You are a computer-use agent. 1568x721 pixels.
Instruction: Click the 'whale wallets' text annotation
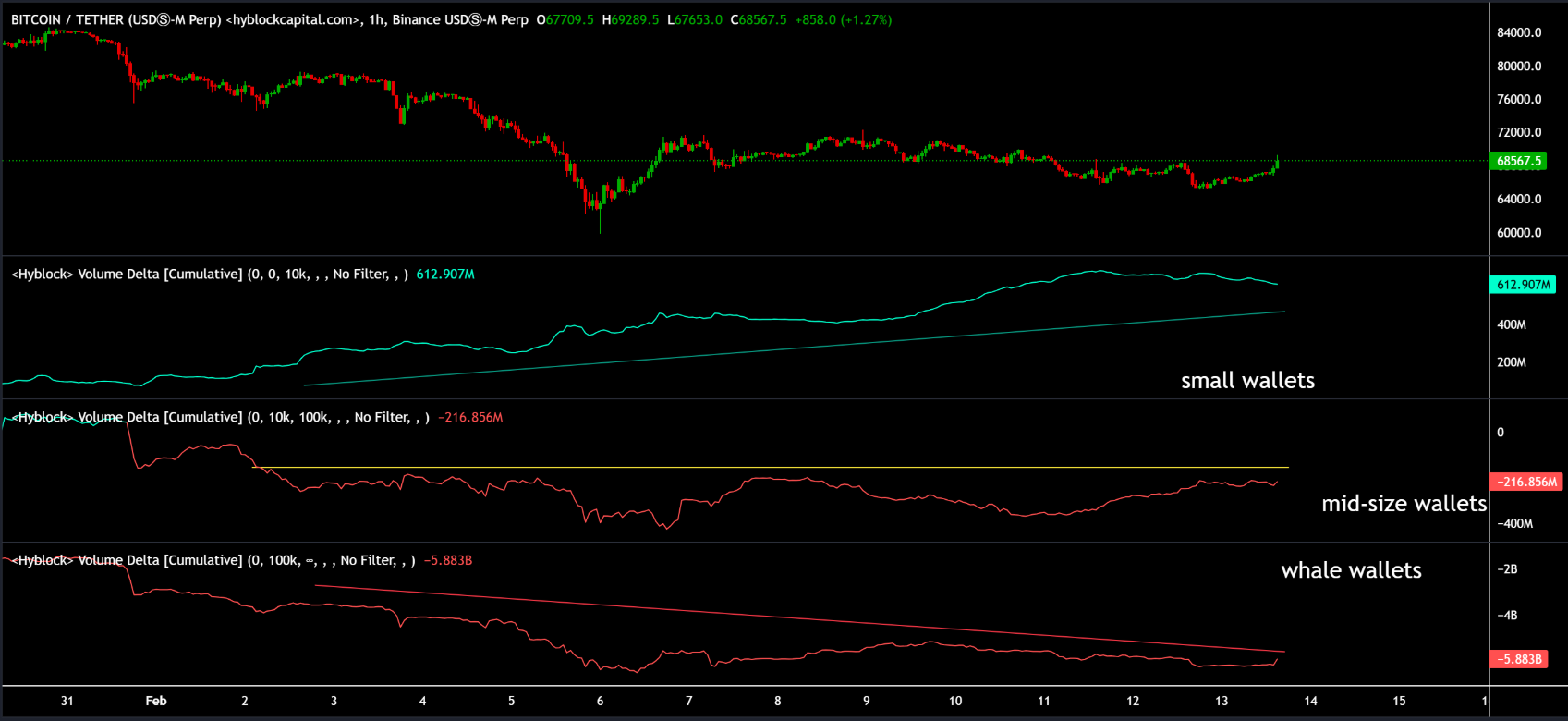(1351, 570)
